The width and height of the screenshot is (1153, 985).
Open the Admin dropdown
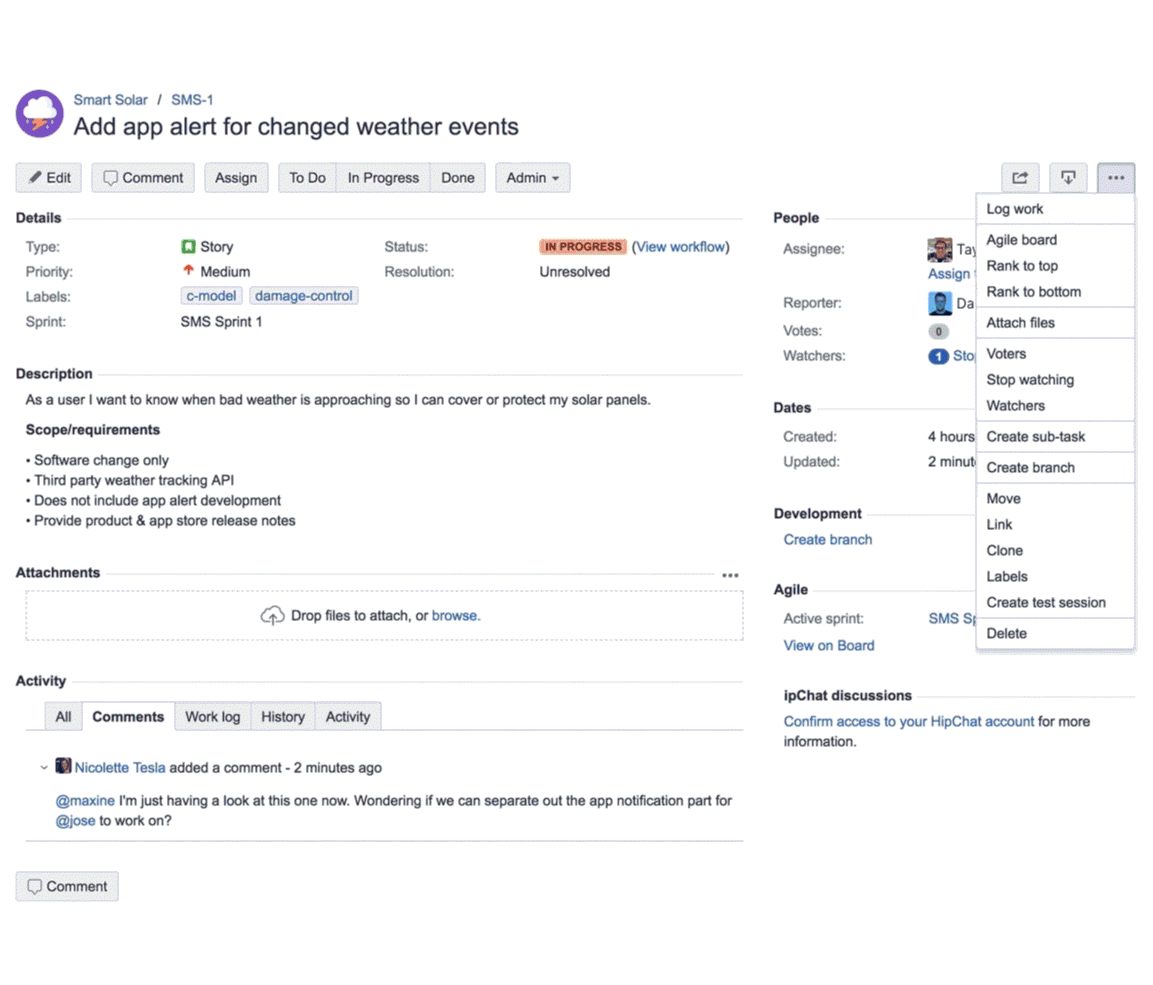coord(532,177)
